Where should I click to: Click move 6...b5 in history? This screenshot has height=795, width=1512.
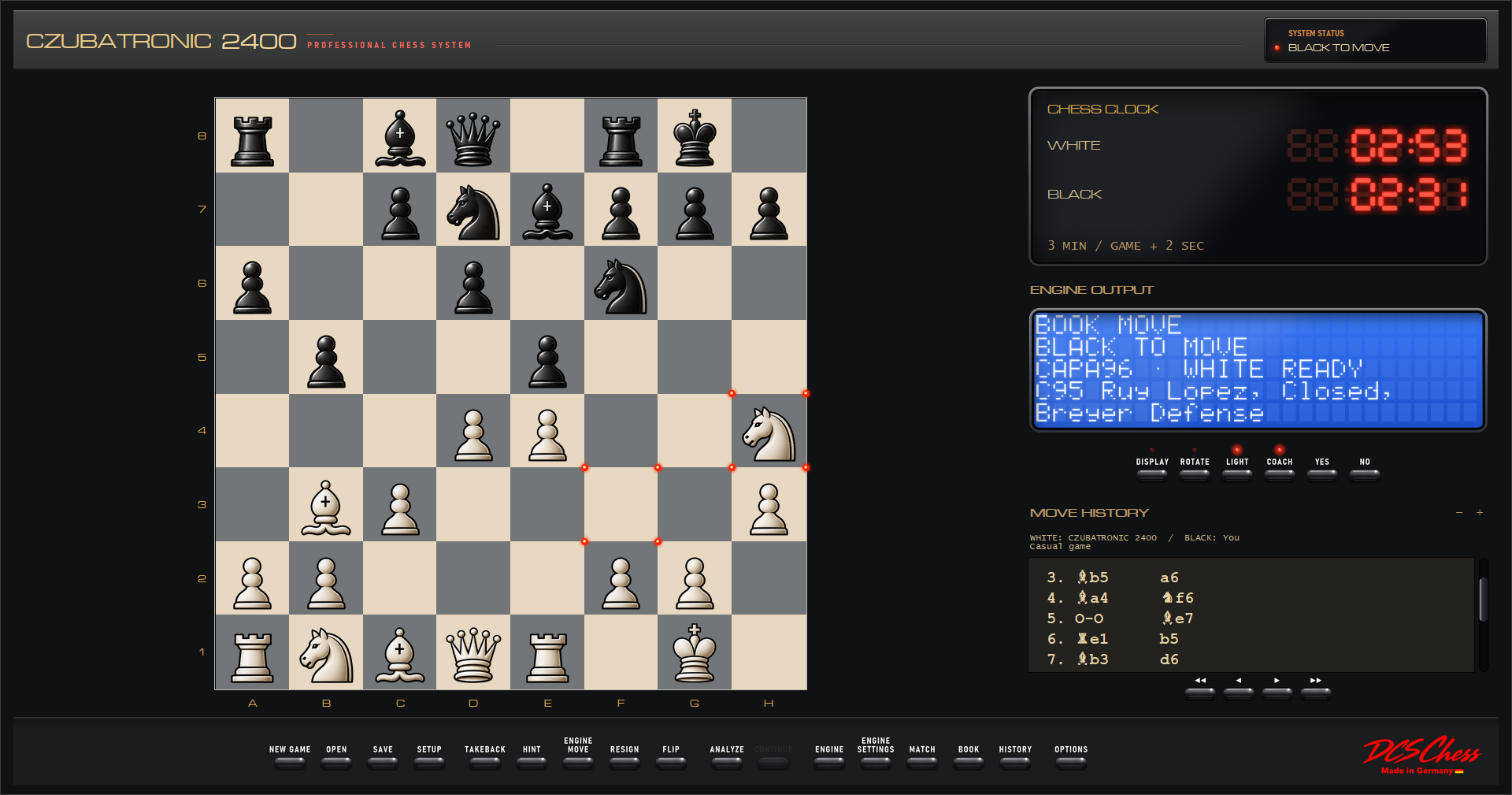click(x=1169, y=639)
